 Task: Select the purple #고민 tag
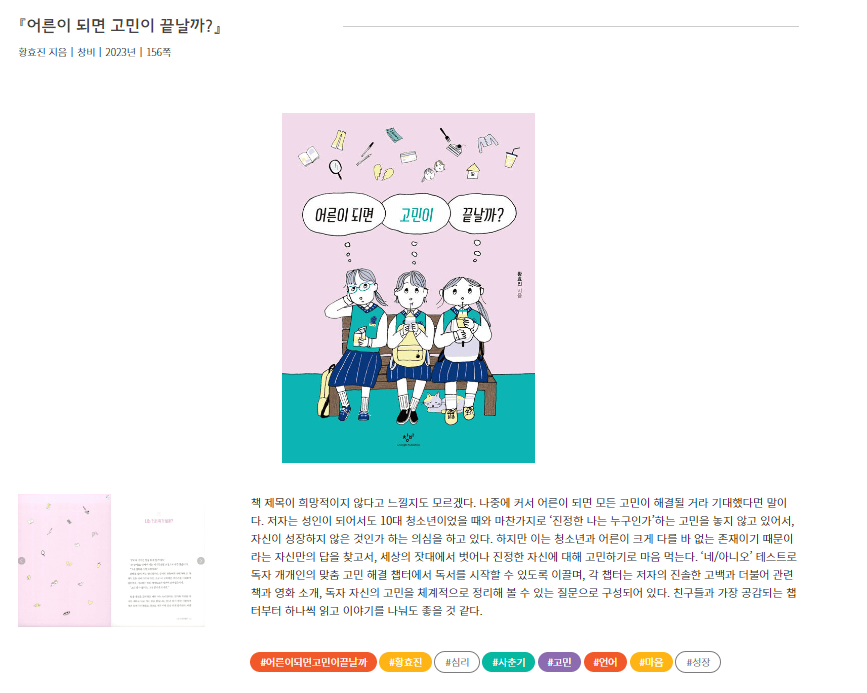tap(559, 662)
